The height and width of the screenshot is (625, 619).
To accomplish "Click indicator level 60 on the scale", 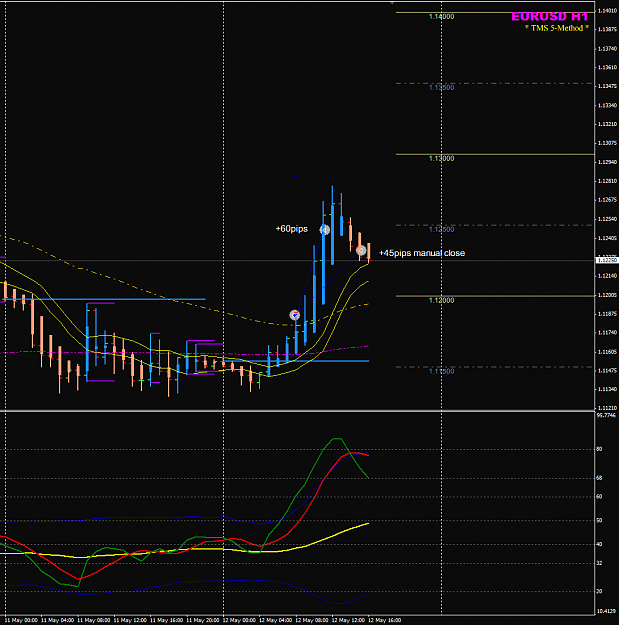I will (599, 497).
